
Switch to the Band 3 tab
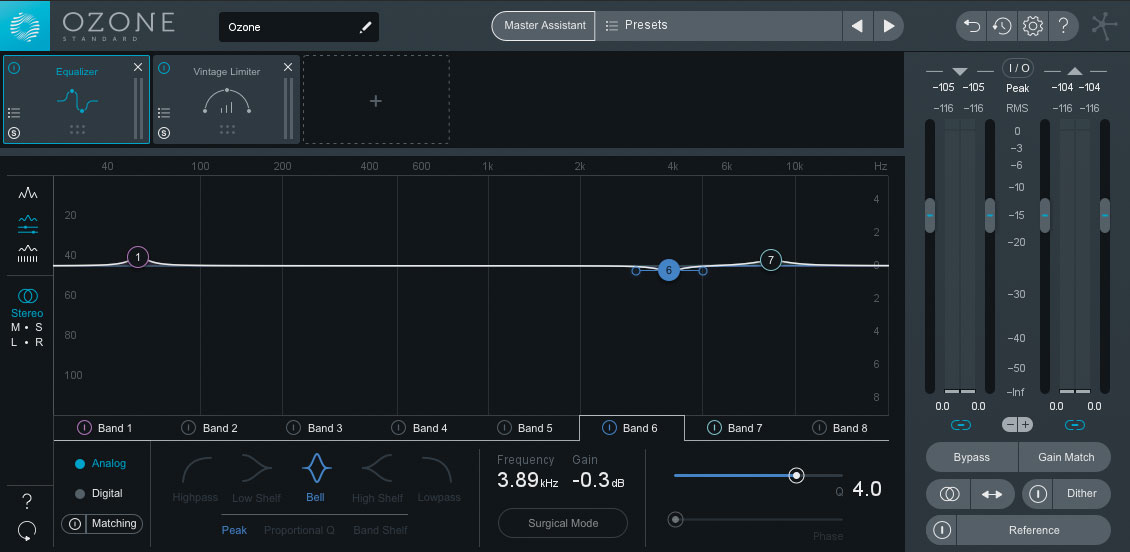(316, 428)
